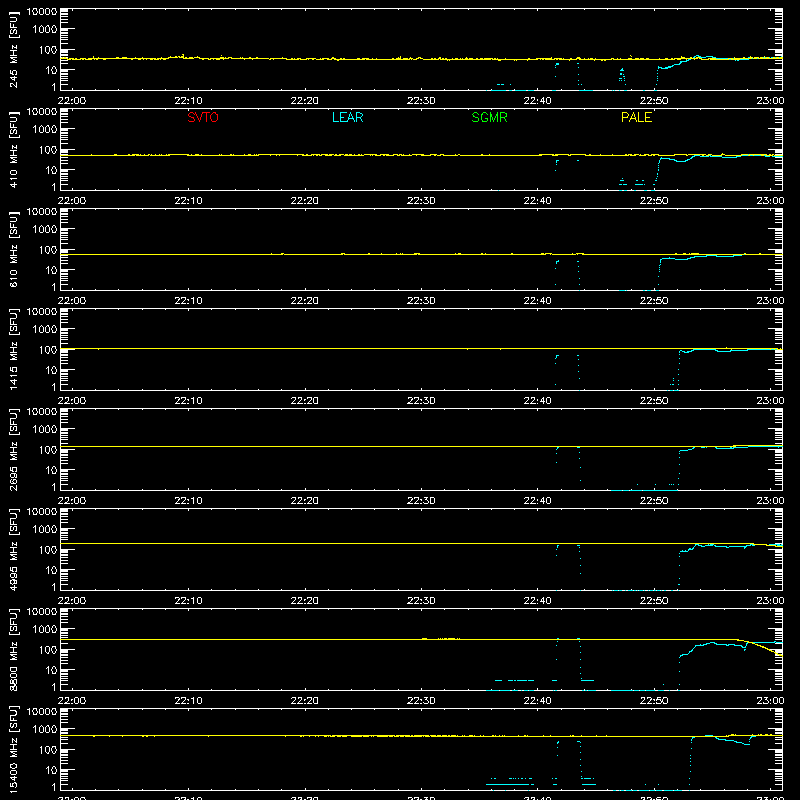Click 22:10 below the 8800 MHz panel
Viewport: 800px width, 800px height.
pos(188,701)
